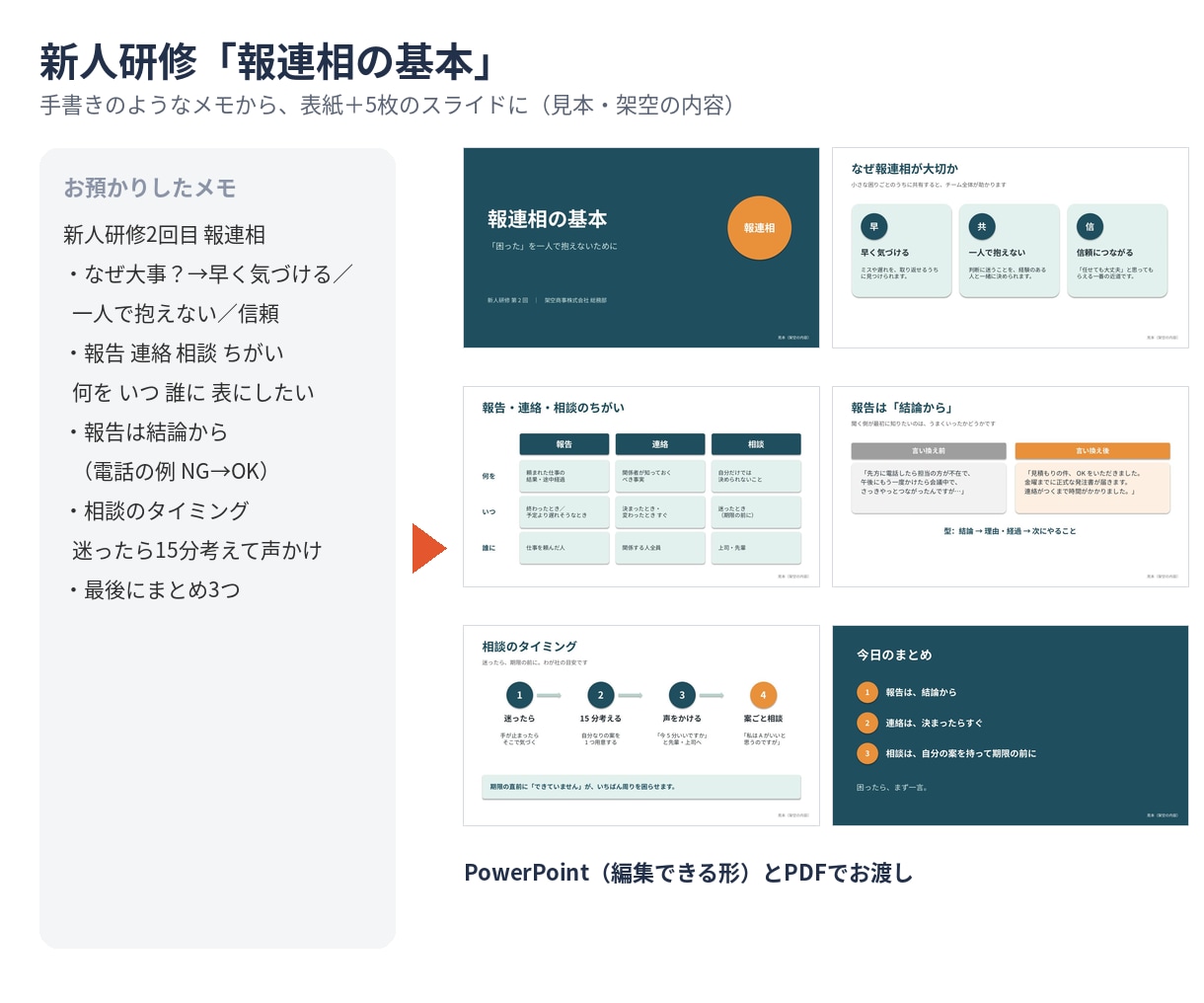Click memo line 一人で抱えない／信頼
The image size is (1204, 1003).
[176, 314]
